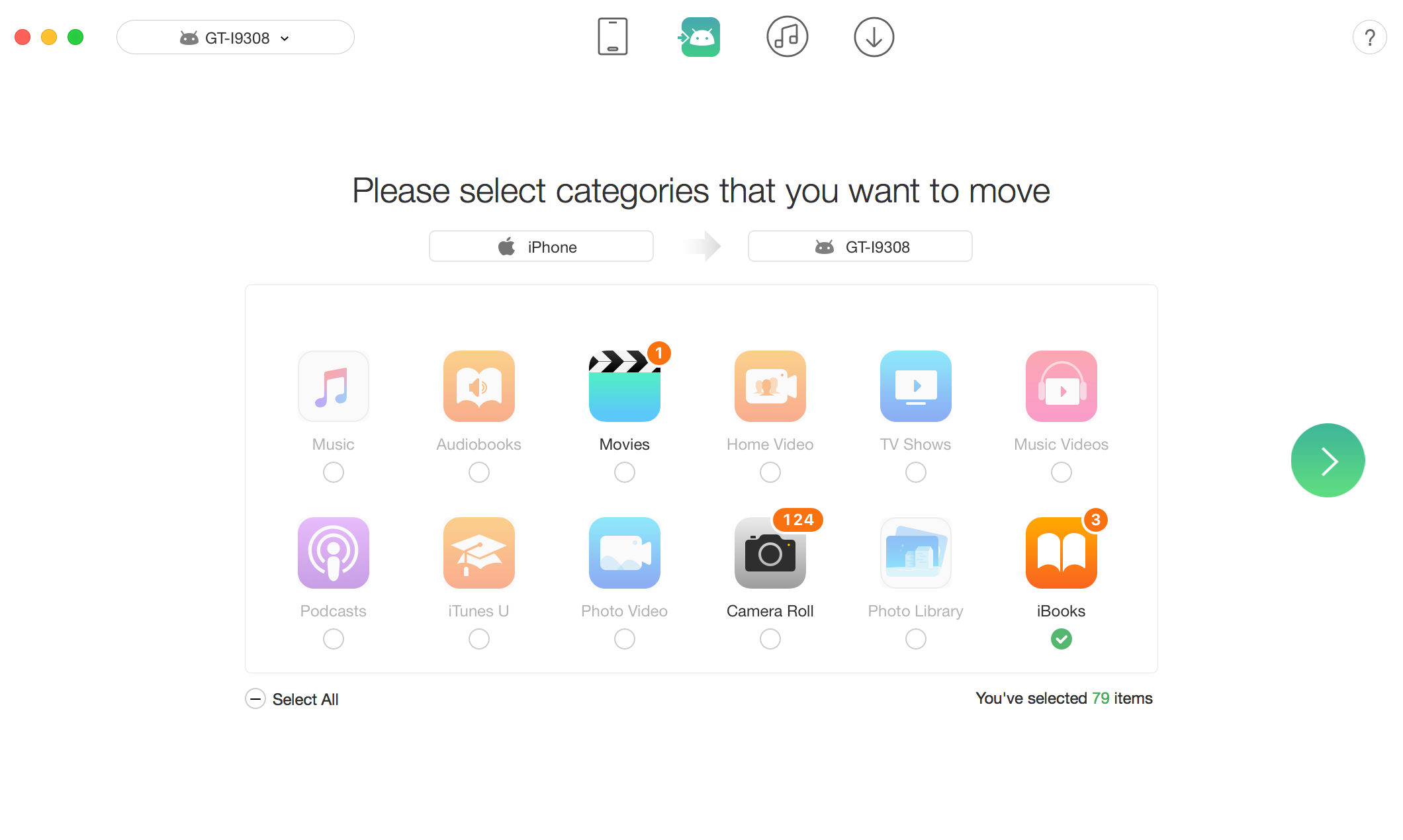Toggle the iBooks checkbox selection
Viewport: 1403px width, 840px height.
pyautogui.click(x=1060, y=638)
